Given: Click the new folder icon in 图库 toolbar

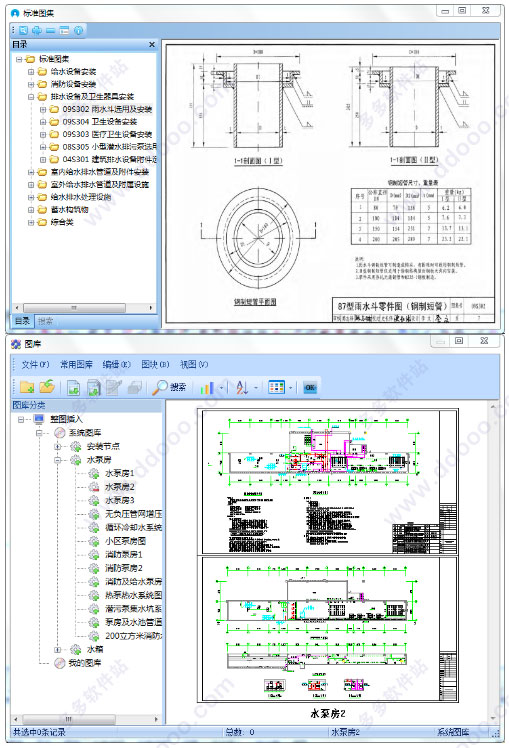Looking at the screenshot, I should (x=27, y=387).
